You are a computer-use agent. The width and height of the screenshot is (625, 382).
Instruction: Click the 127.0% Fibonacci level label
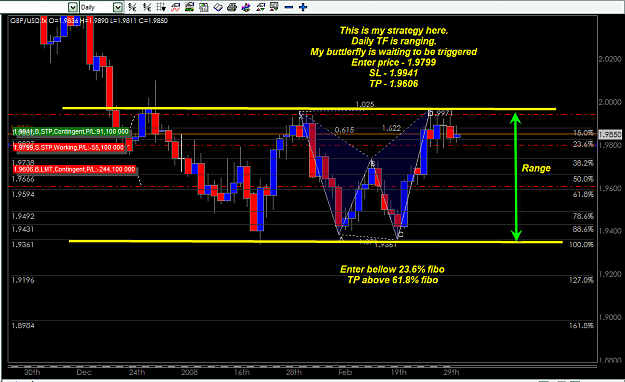[x=582, y=280]
